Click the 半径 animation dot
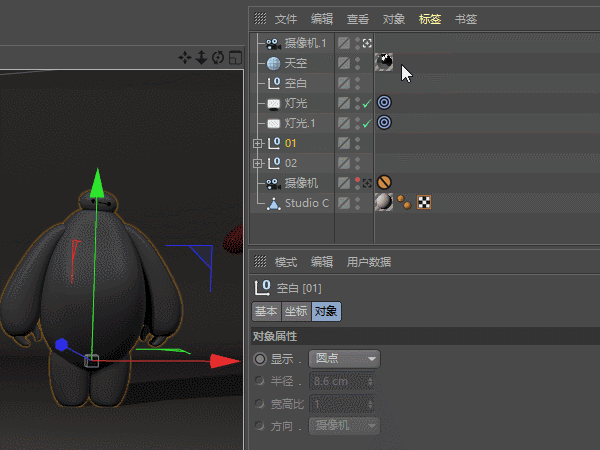 260,381
